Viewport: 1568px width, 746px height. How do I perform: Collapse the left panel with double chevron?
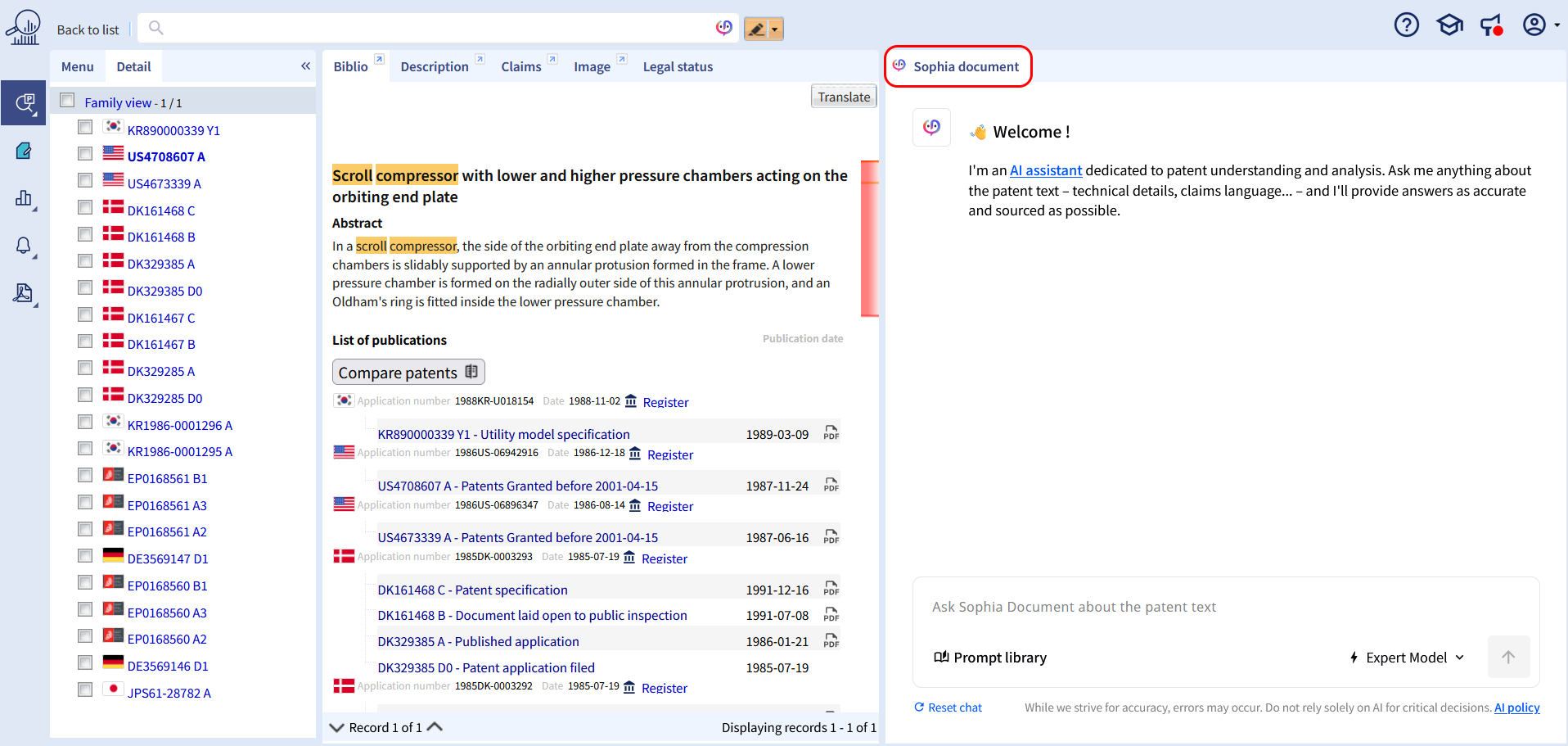[305, 66]
